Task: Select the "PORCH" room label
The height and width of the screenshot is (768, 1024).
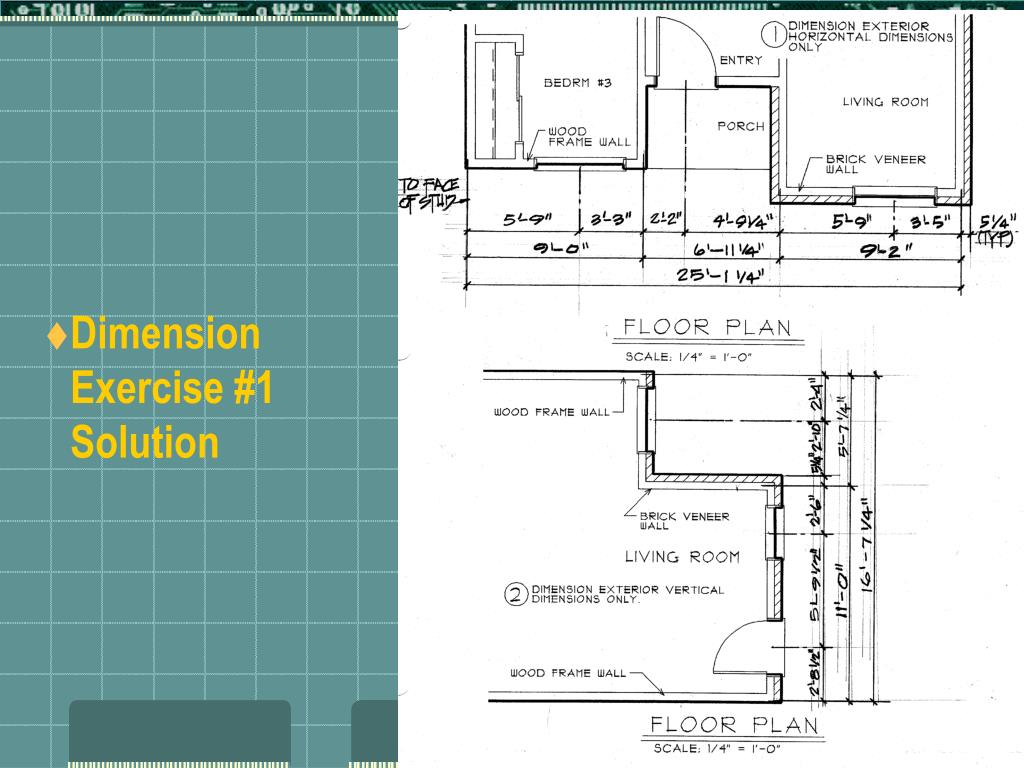Action: pos(741,126)
